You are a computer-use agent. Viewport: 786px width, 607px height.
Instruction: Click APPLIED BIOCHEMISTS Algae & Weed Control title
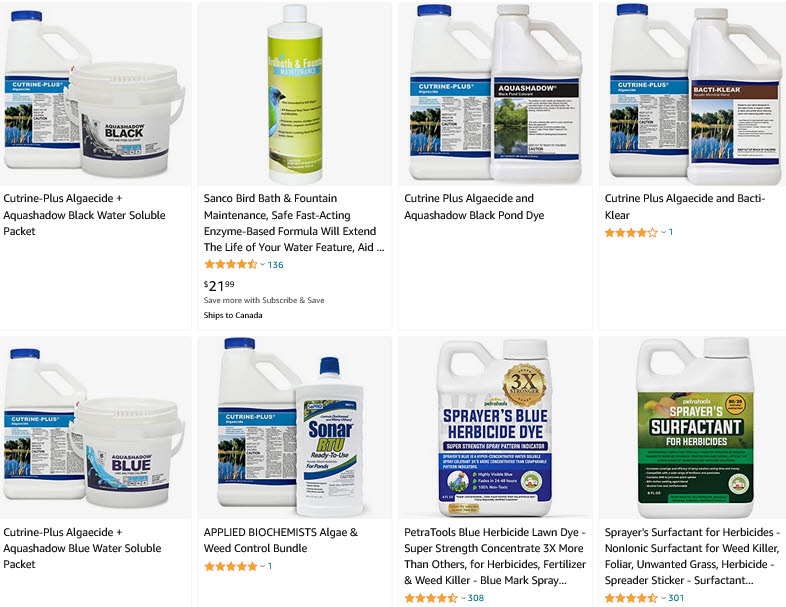pyautogui.click(x=281, y=540)
